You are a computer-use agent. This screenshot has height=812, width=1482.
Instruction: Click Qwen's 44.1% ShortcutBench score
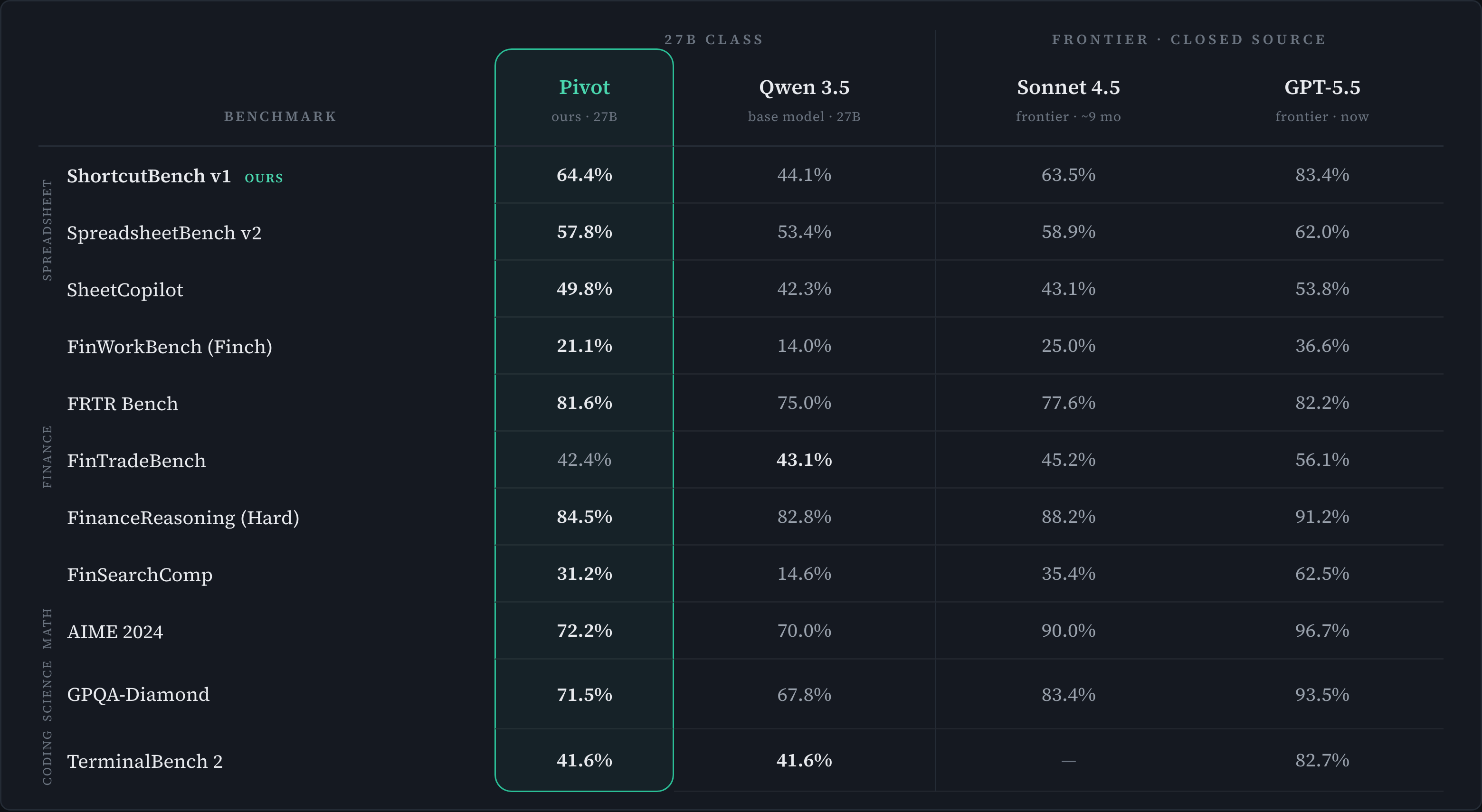click(804, 175)
